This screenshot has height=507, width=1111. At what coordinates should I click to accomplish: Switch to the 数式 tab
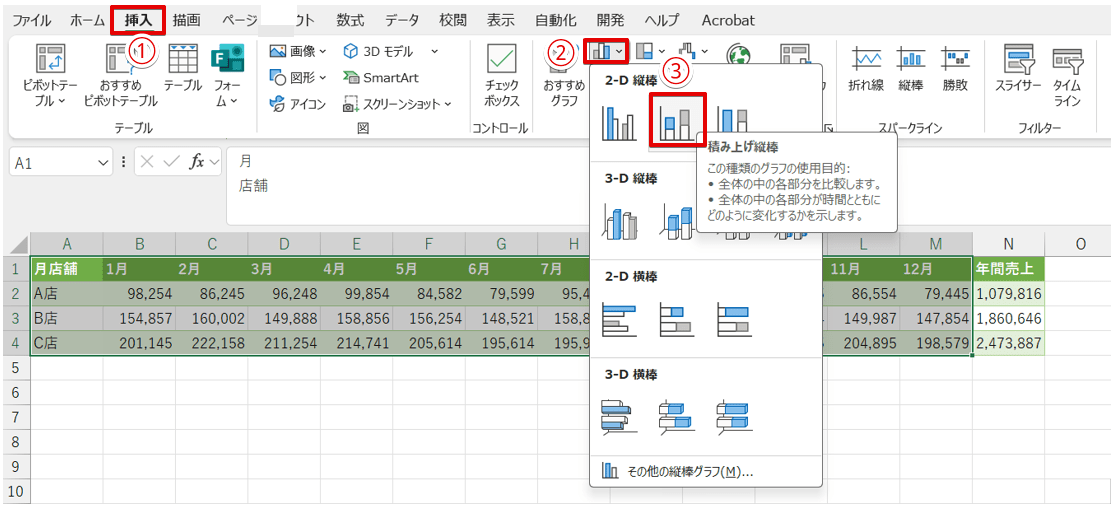350,20
